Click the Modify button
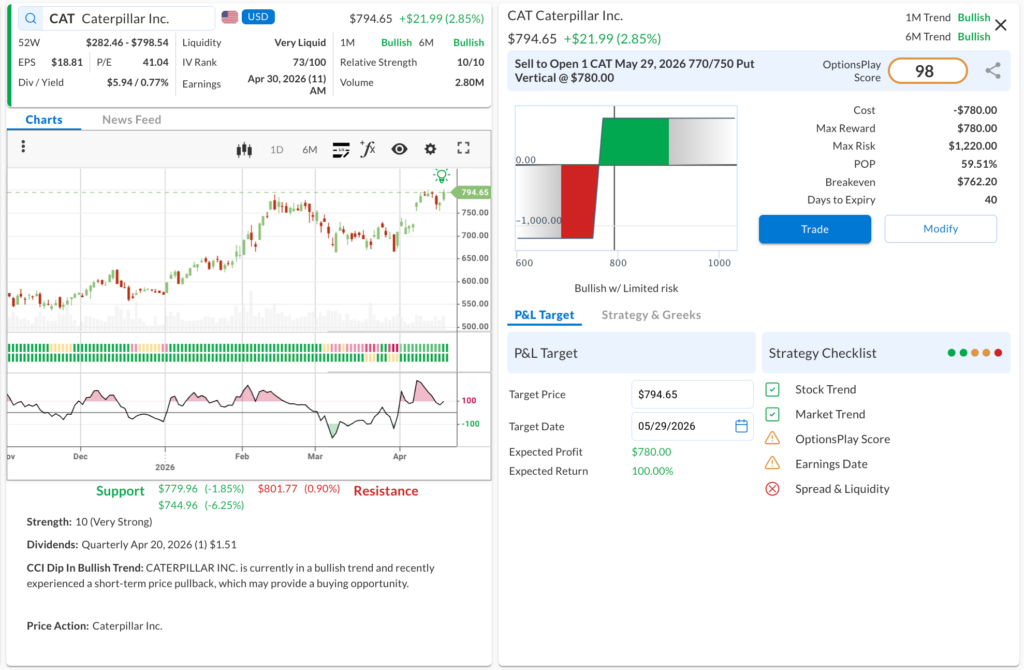 click(x=940, y=229)
